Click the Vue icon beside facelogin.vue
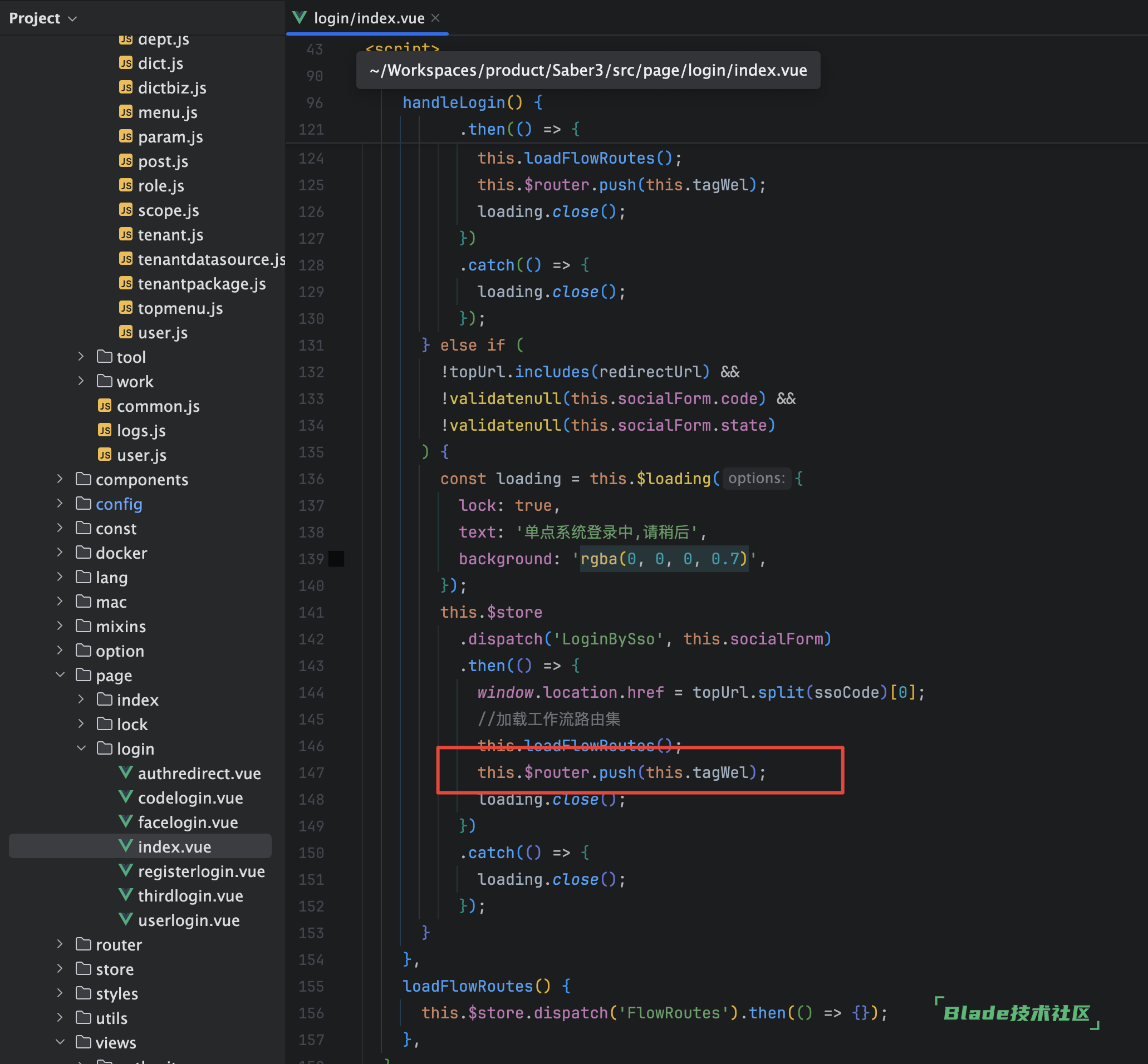The image size is (1148, 1064). [x=126, y=821]
